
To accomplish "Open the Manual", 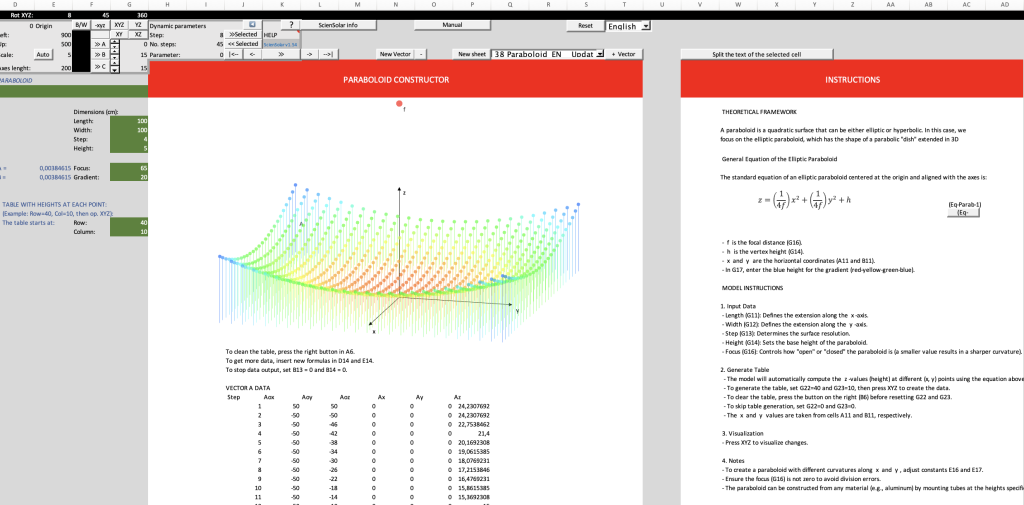I will 453,25.
